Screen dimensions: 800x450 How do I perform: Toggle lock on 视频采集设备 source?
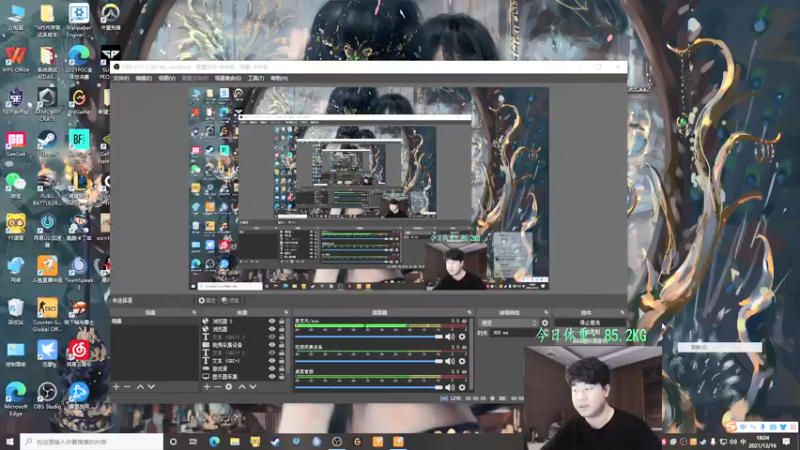coord(282,345)
